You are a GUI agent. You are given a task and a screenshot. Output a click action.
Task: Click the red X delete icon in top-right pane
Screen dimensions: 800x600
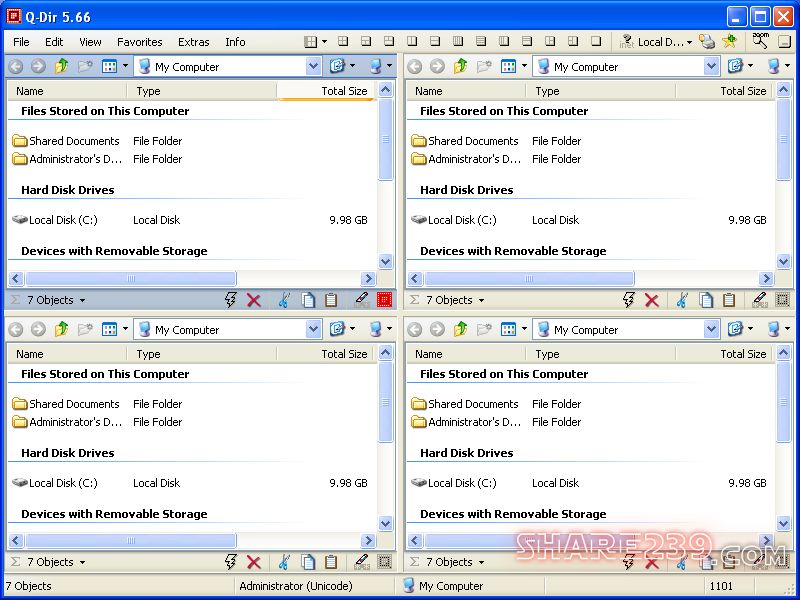pos(652,300)
